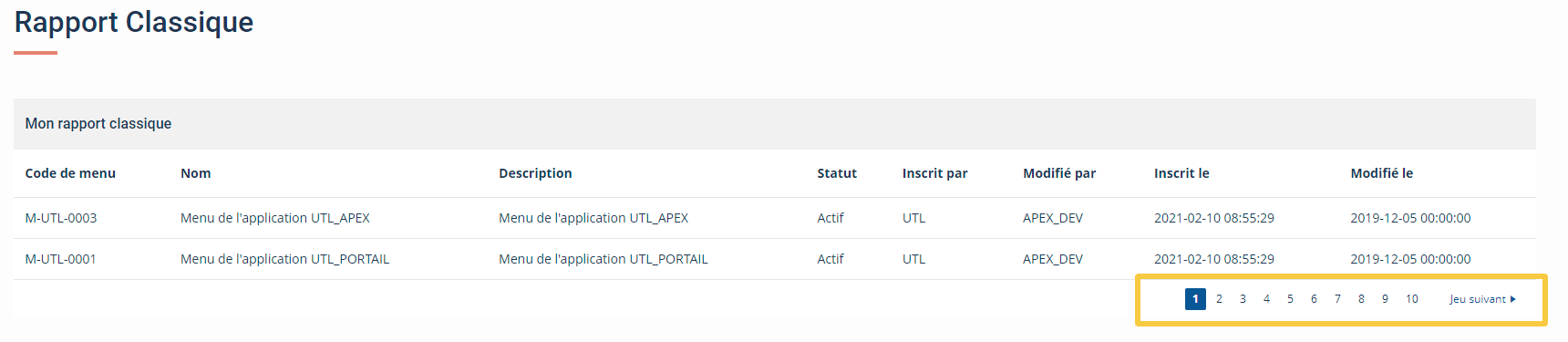Go to pagination page 9
This screenshot has width=1568, height=342.
[x=1385, y=299]
